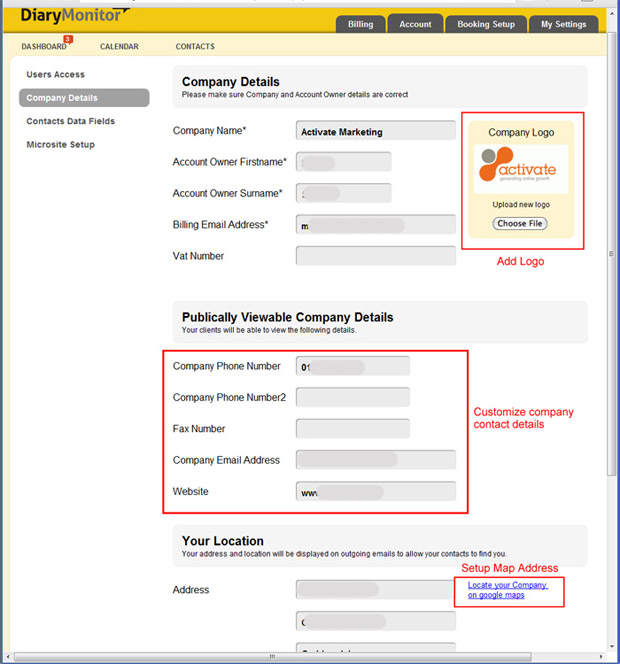Click the Website label

tap(191, 492)
